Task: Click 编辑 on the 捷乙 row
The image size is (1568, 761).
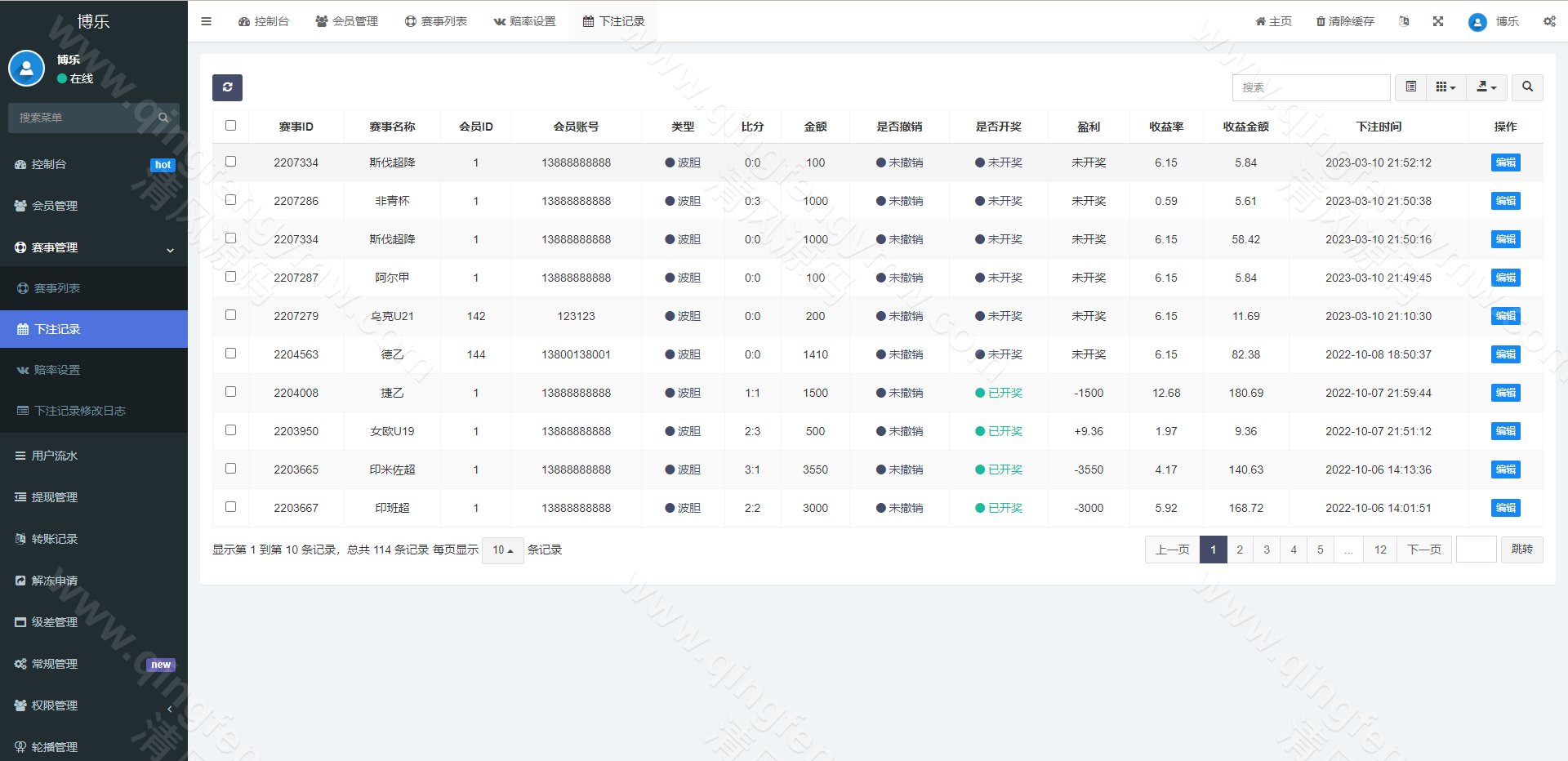Action: point(1505,393)
